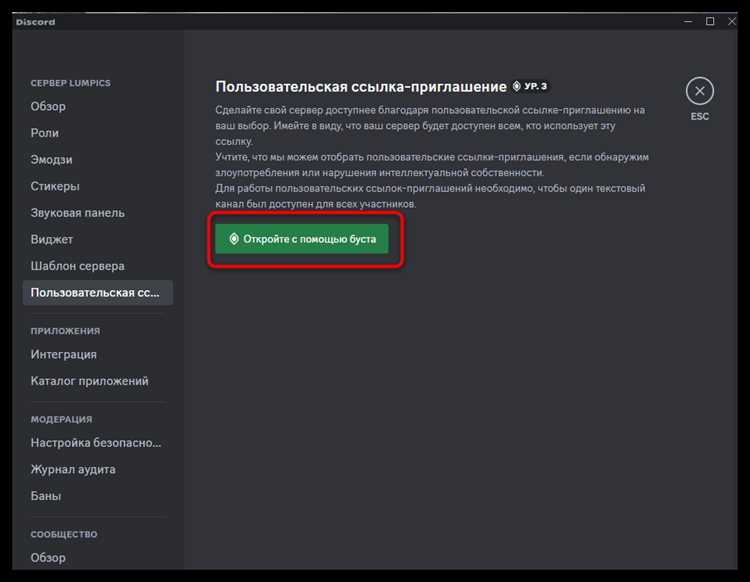750x582 pixels.
Task: Open Каталог приложений item
Action: (89, 381)
